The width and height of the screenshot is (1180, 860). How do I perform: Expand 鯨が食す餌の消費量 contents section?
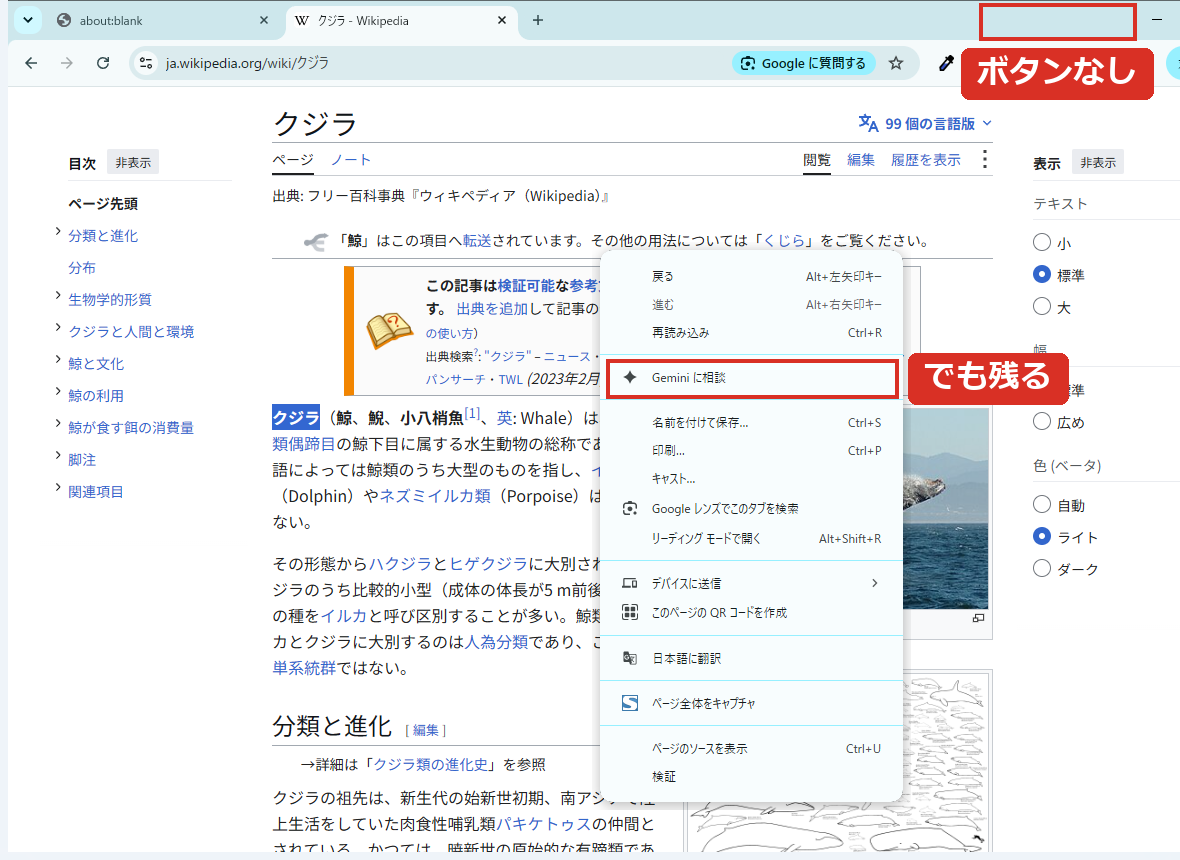coord(57,424)
